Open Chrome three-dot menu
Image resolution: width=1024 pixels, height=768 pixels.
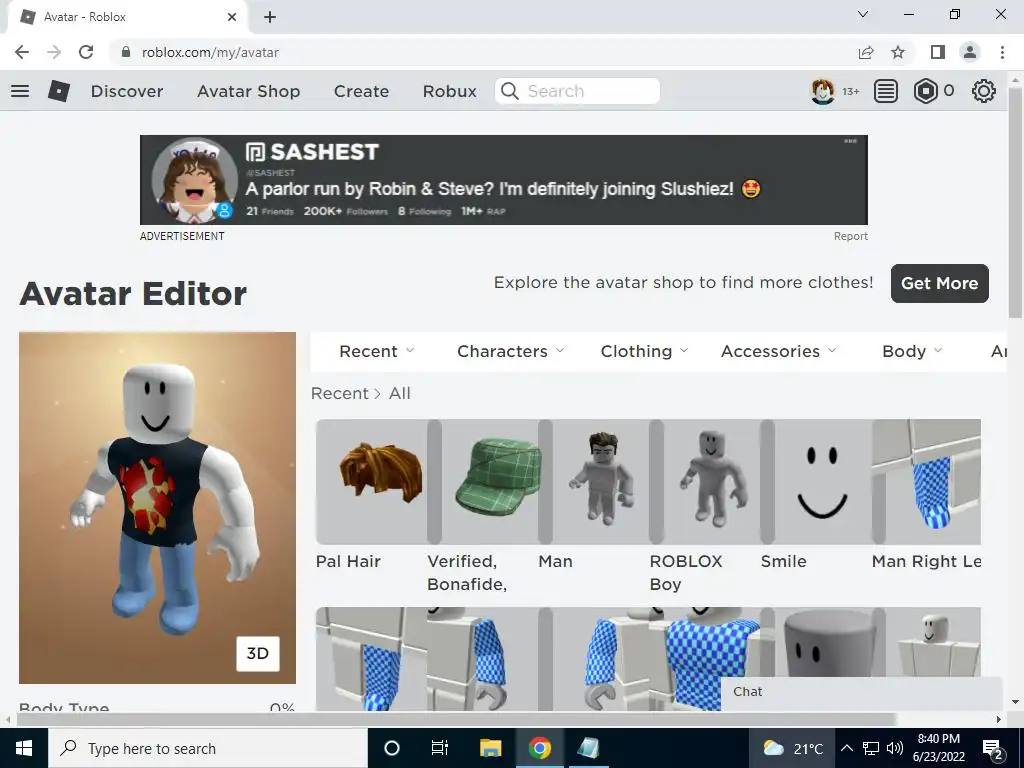point(1002,52)
